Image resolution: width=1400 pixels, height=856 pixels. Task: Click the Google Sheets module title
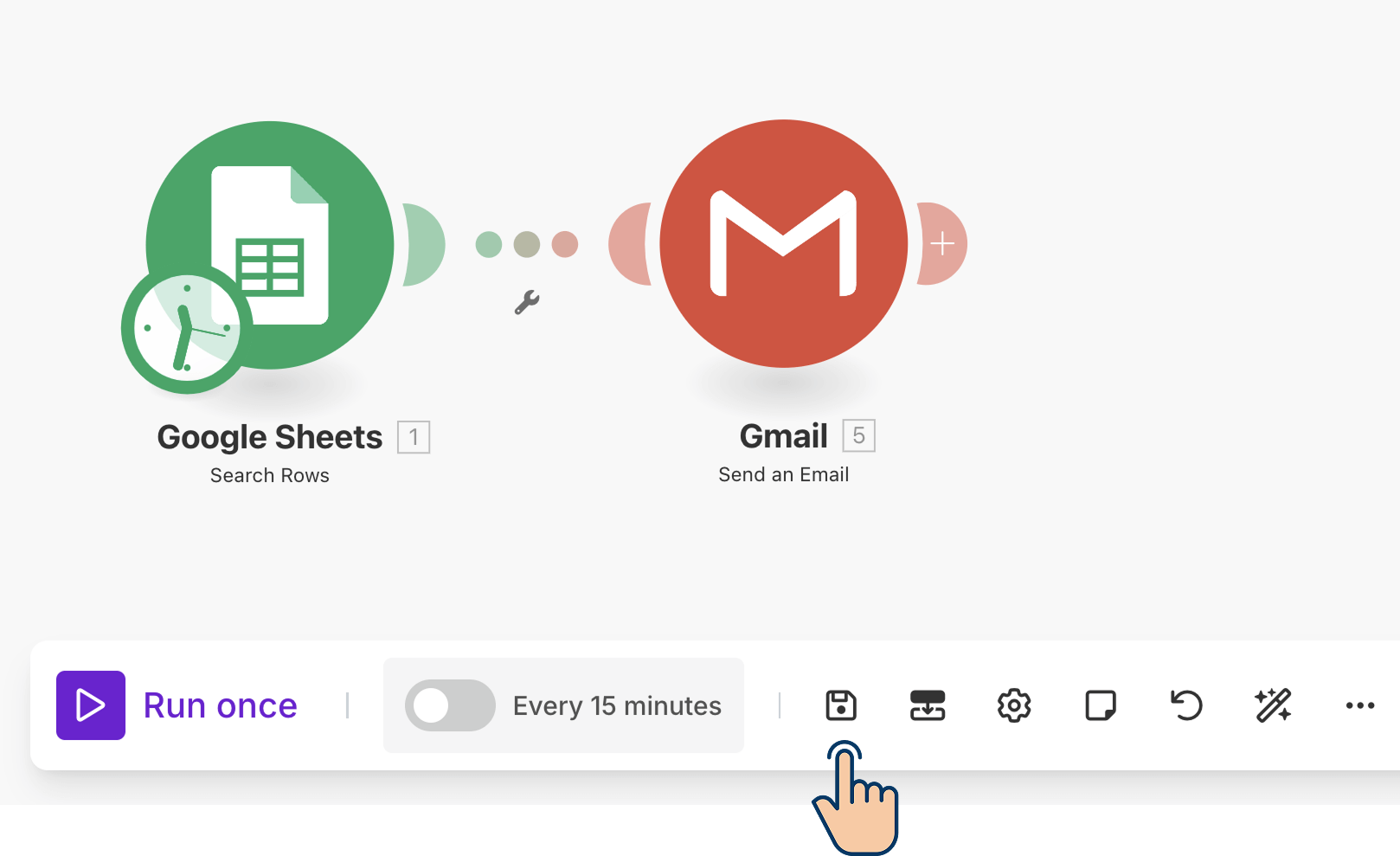coord(270,437)
